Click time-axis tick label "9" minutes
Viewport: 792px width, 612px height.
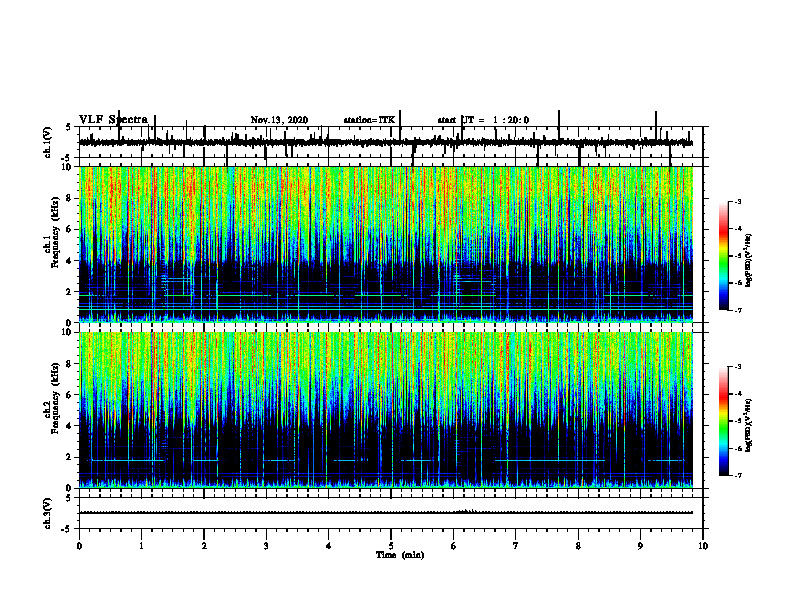(x=640, y=546)
